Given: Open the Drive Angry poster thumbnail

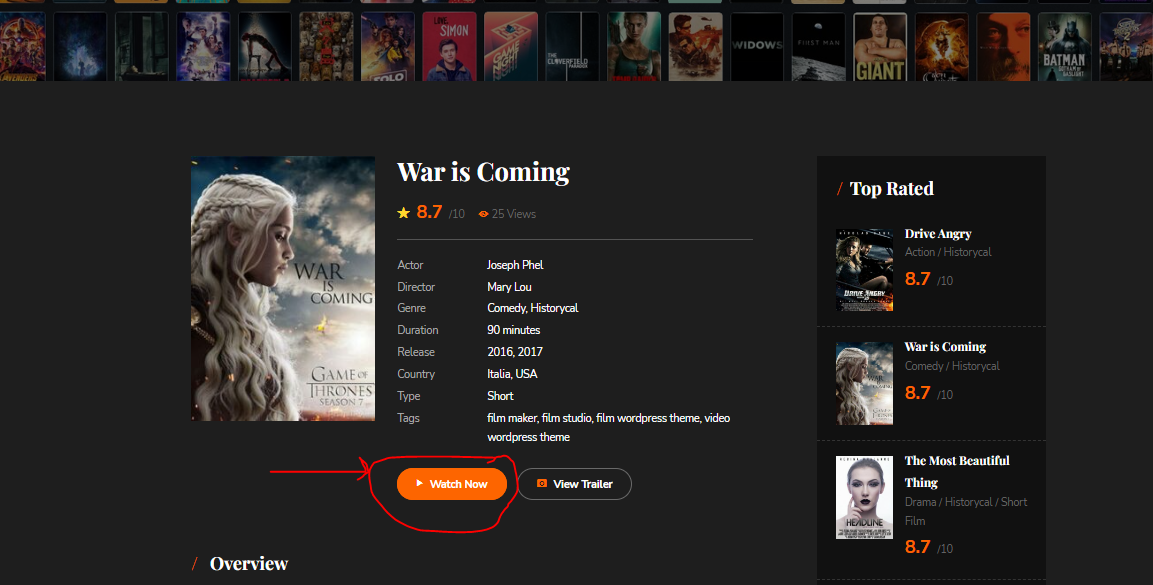Looking at the screenshot, I should point(864,270).
